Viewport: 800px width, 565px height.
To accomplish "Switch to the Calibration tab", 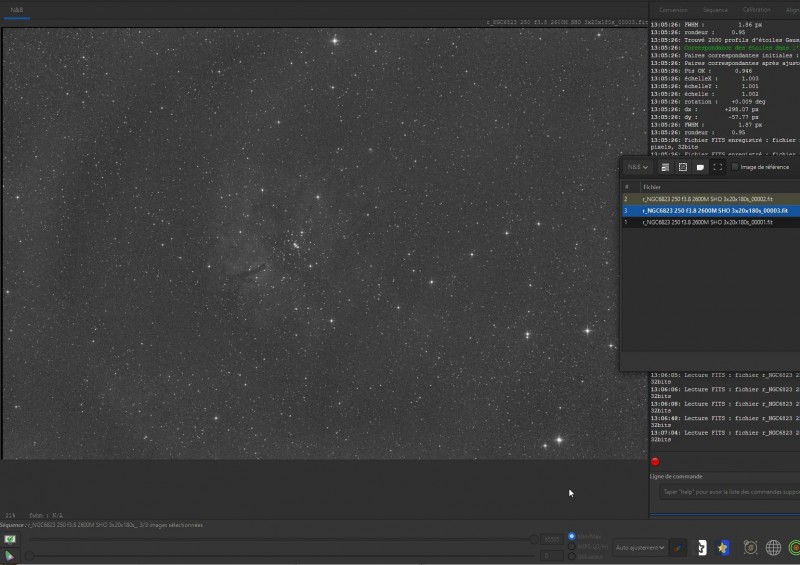I will coord(756,10).
